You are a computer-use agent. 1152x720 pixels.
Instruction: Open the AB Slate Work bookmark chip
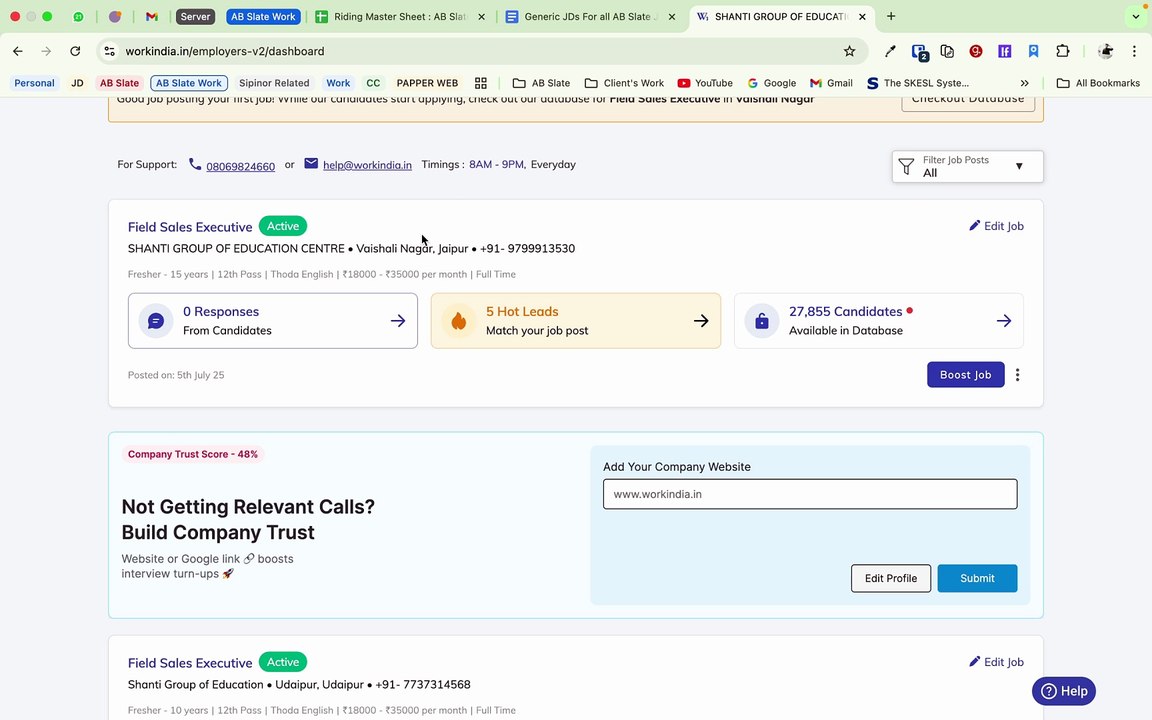pos(189,83)
